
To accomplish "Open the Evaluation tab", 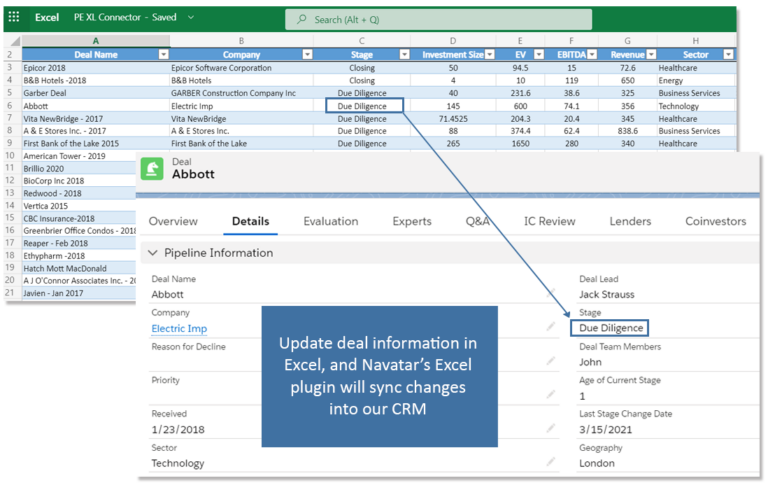I will (x=331, y=221).
